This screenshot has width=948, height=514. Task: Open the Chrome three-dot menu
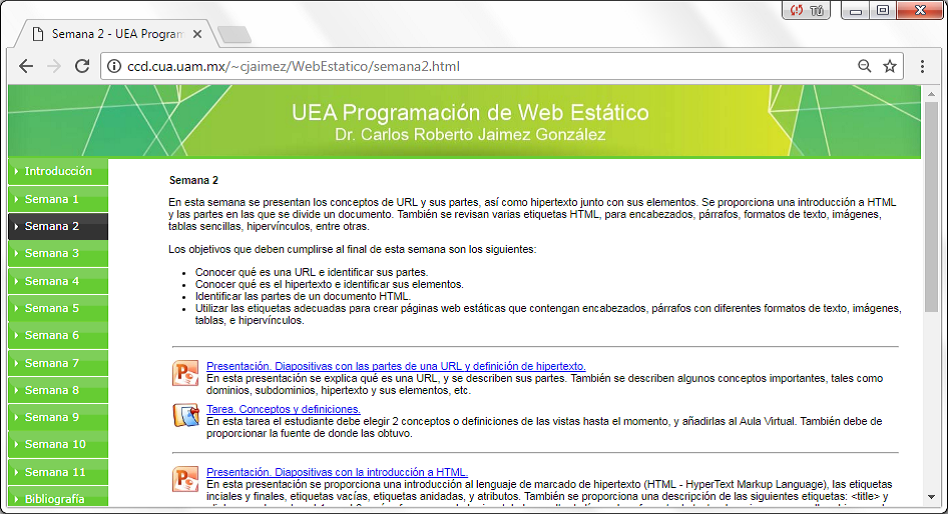[x=922, y=67]
